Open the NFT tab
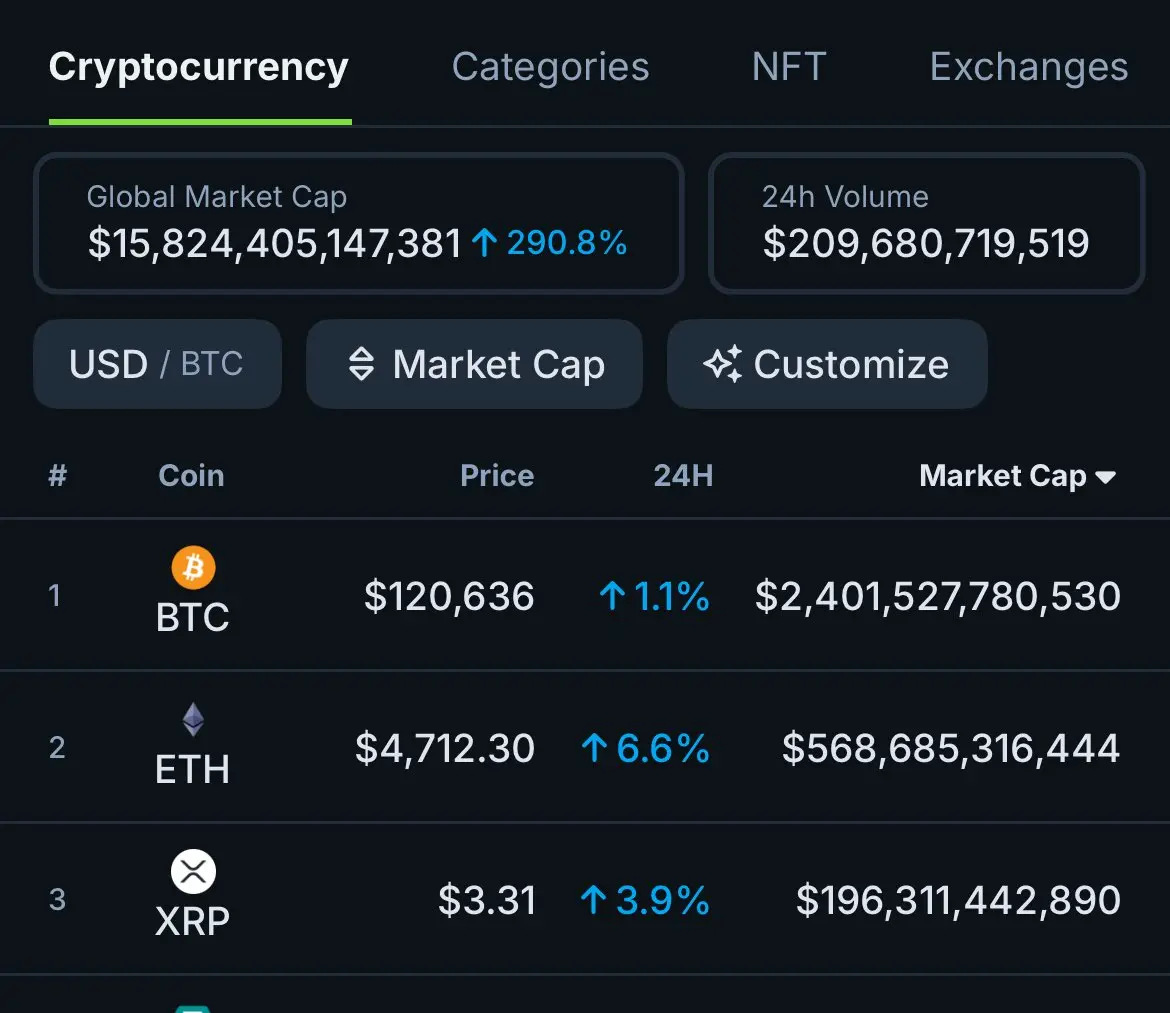 point(789,67)
